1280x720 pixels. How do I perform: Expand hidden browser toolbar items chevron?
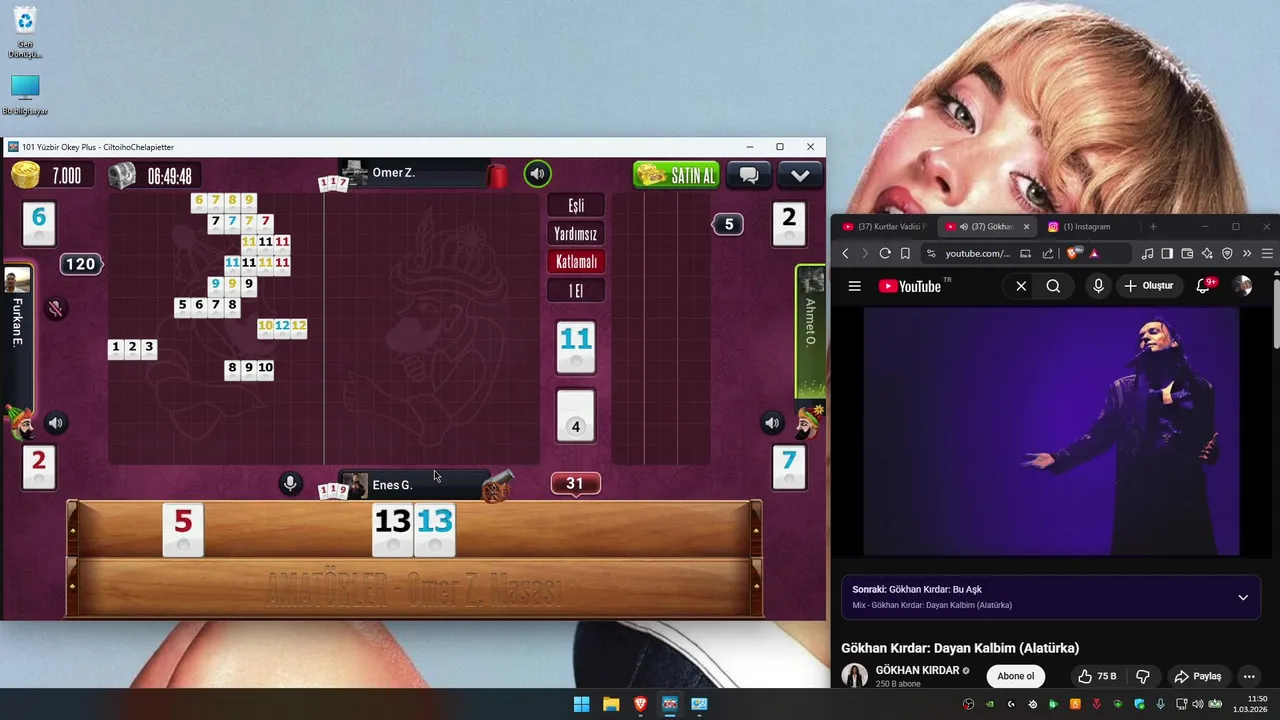(x=1247, y=254)
